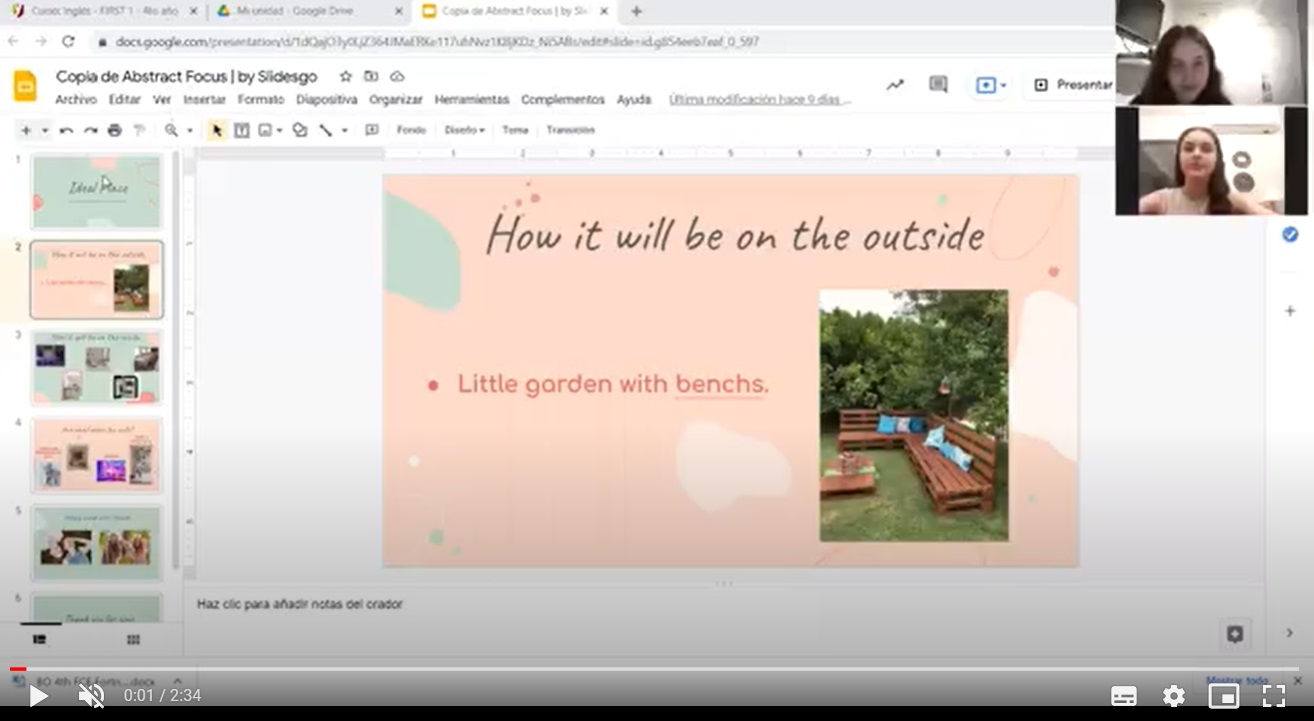Viewport: 1314px width, 721px height.
Task: Click the Transición button
Action: [570, 130]
